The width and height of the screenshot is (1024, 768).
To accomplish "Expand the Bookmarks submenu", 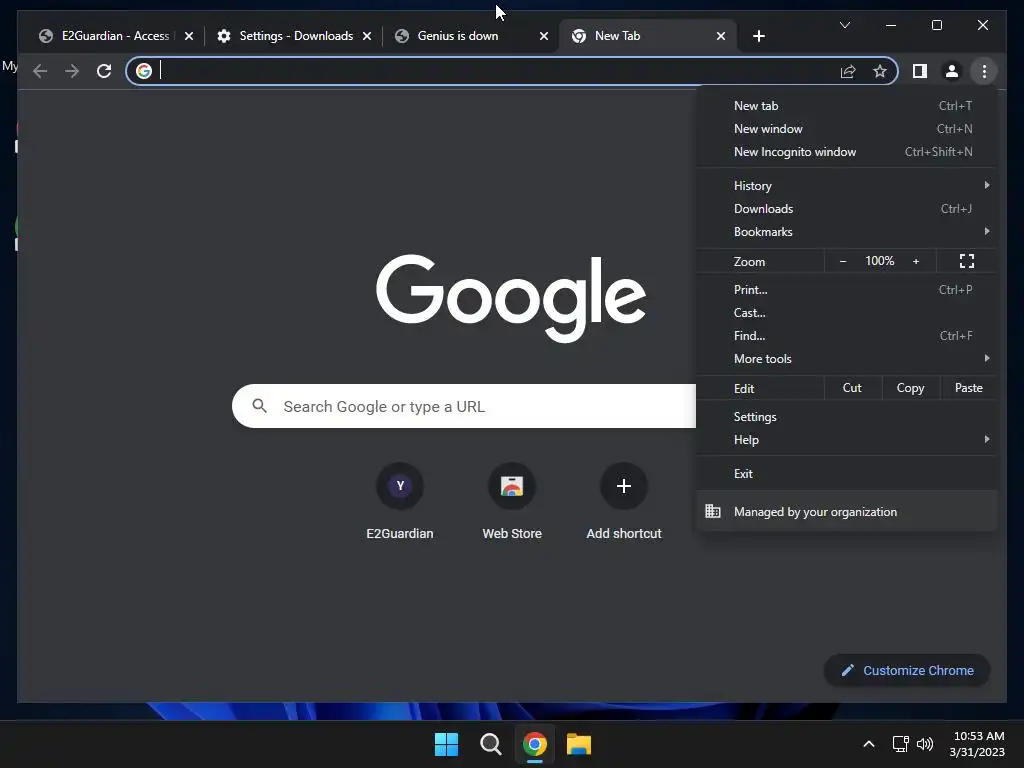I will pos(846,232).
